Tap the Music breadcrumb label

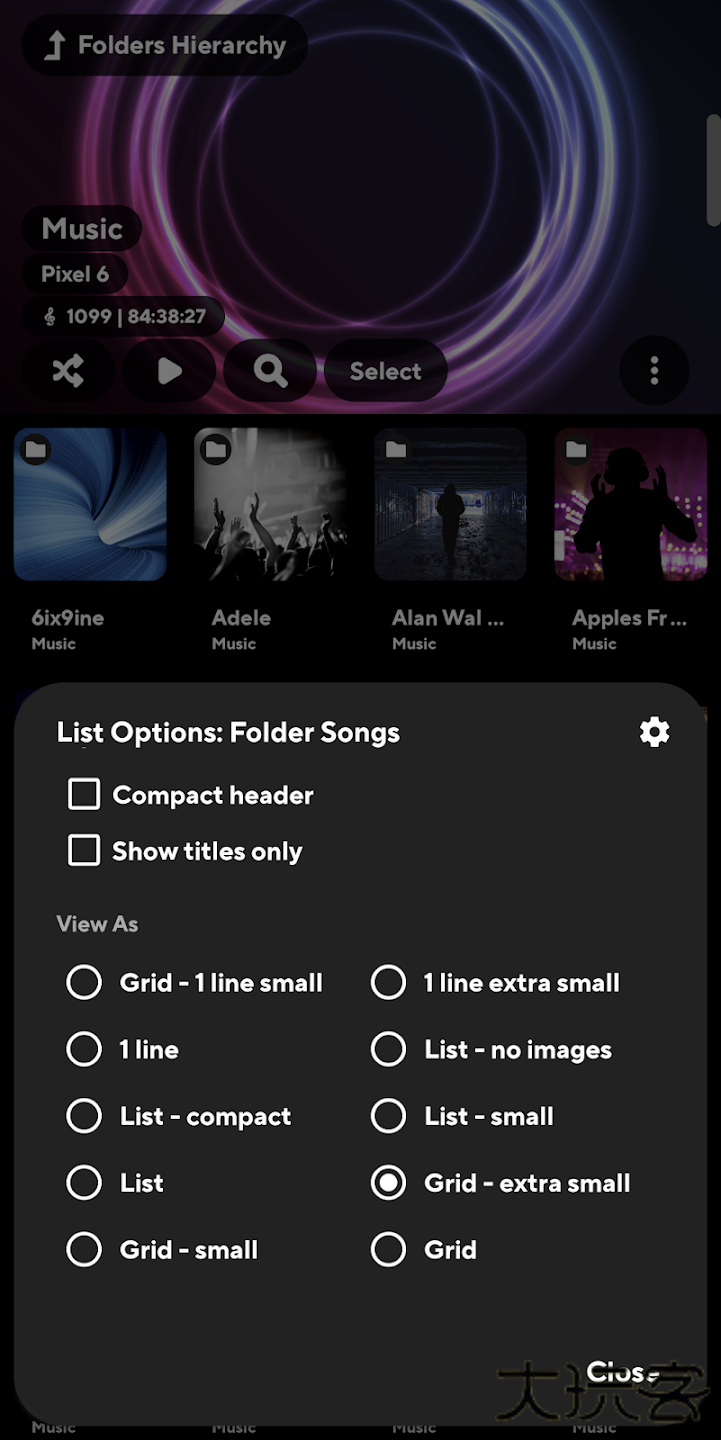click(x=81, y=228)
